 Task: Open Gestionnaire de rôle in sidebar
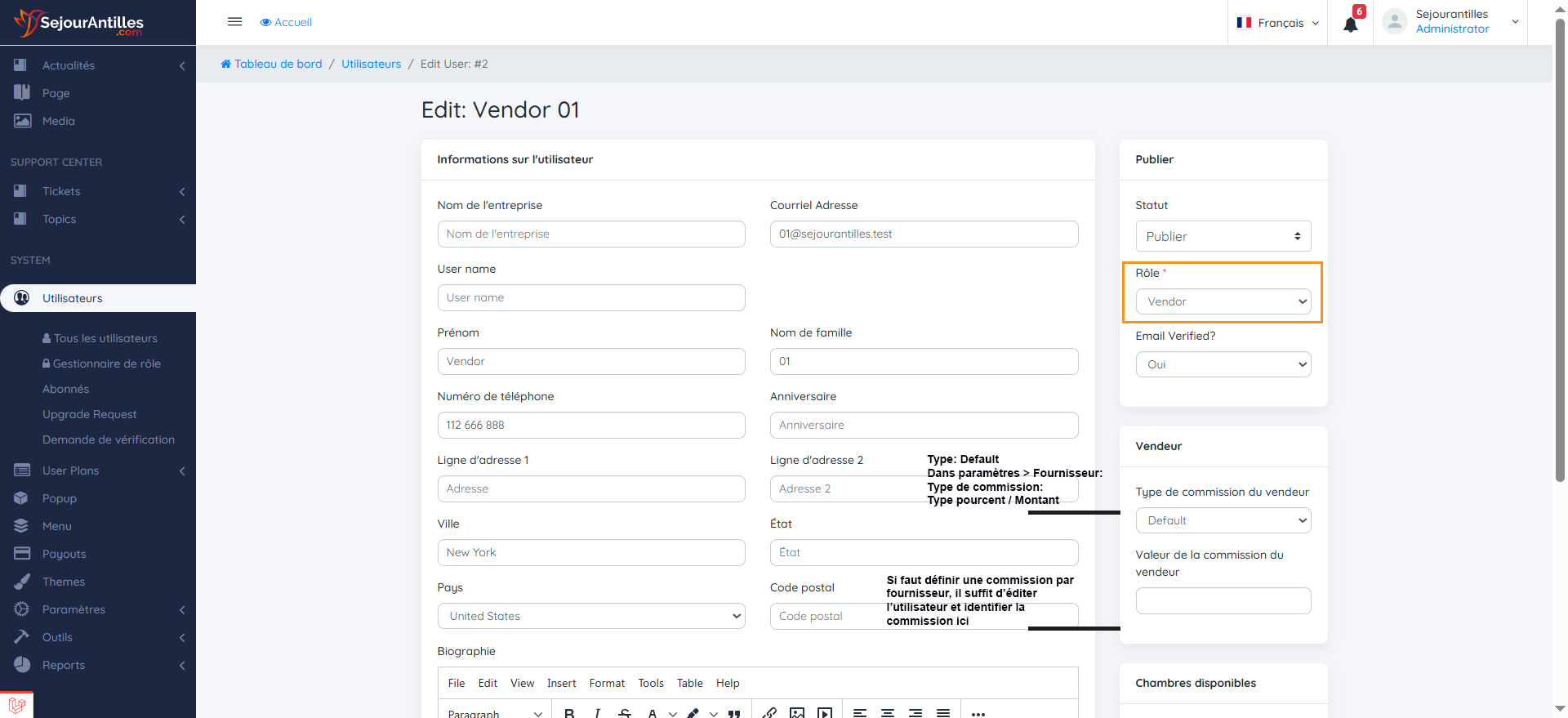click(x=106, y=363)
